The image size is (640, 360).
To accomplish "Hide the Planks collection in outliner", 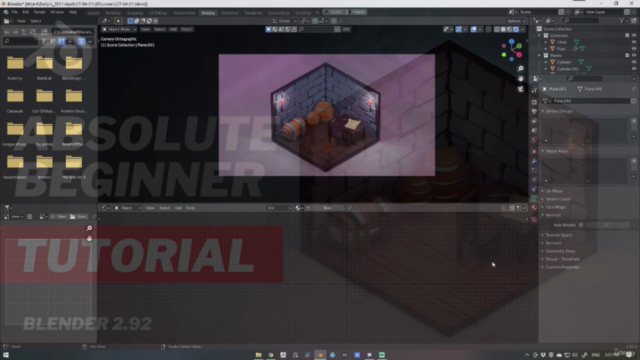I will [x=634, y=55].
